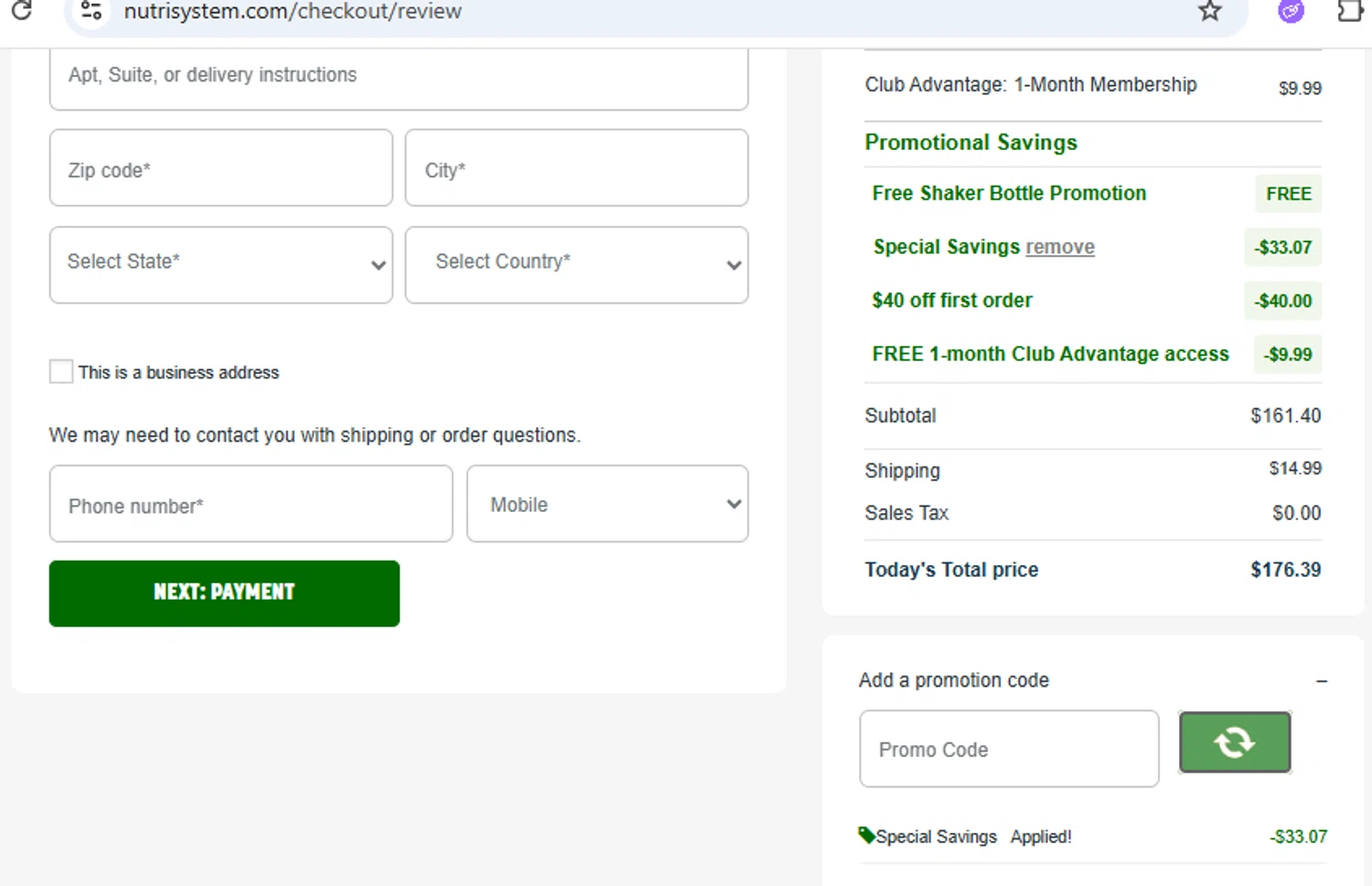Open the Select Country dropdown
Viewport: 1372px width, 886px height.
(576, 264)
